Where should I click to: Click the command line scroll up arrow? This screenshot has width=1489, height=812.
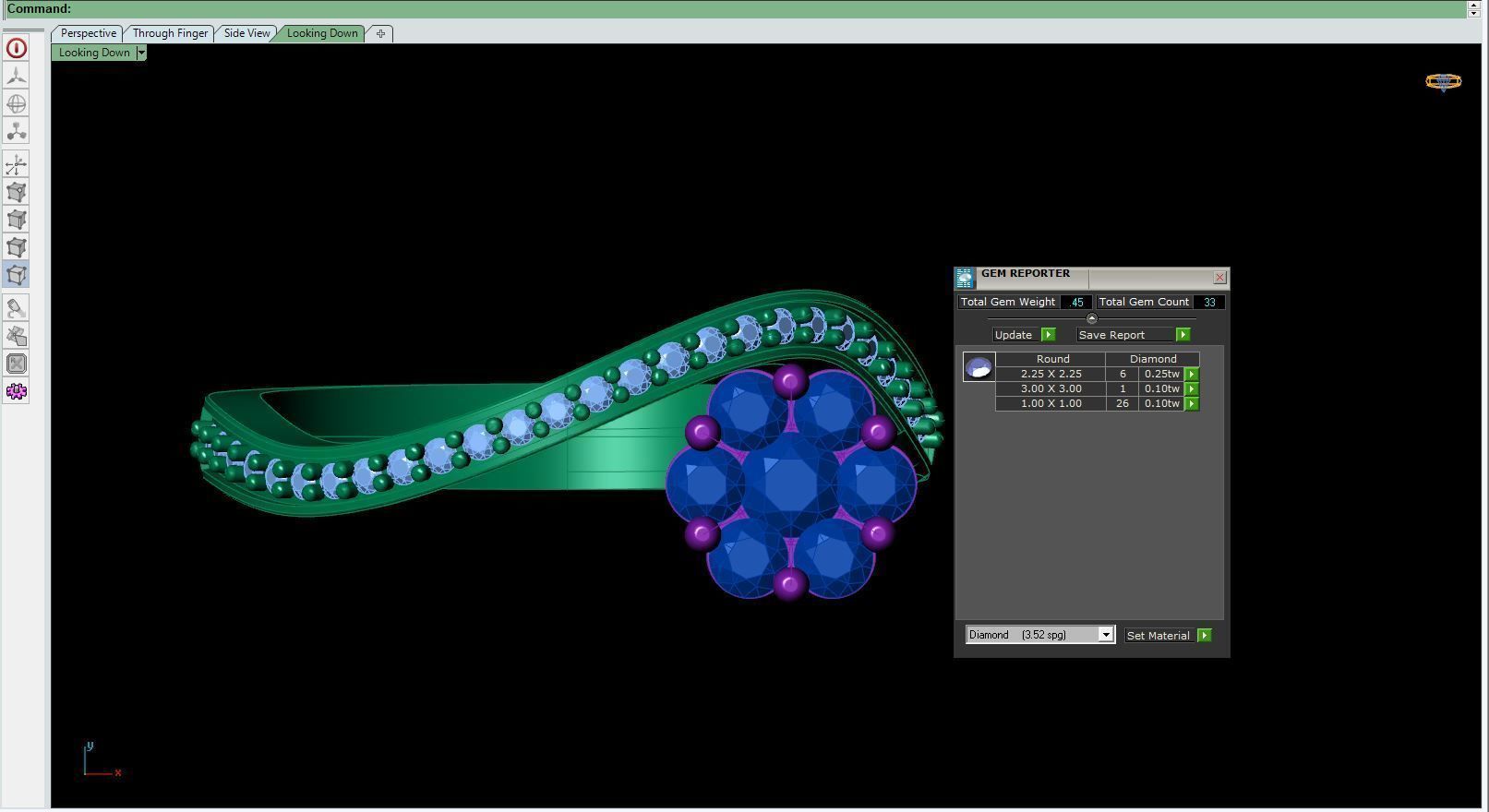(1473, 5)
